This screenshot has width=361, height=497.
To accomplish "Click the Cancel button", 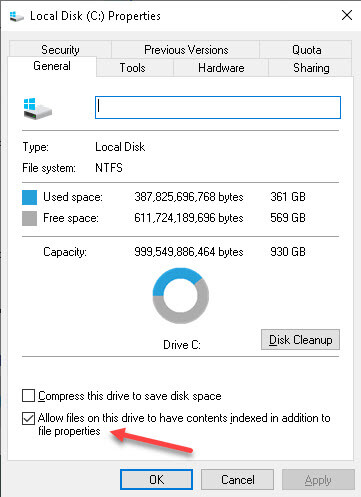I will point(237,480).
